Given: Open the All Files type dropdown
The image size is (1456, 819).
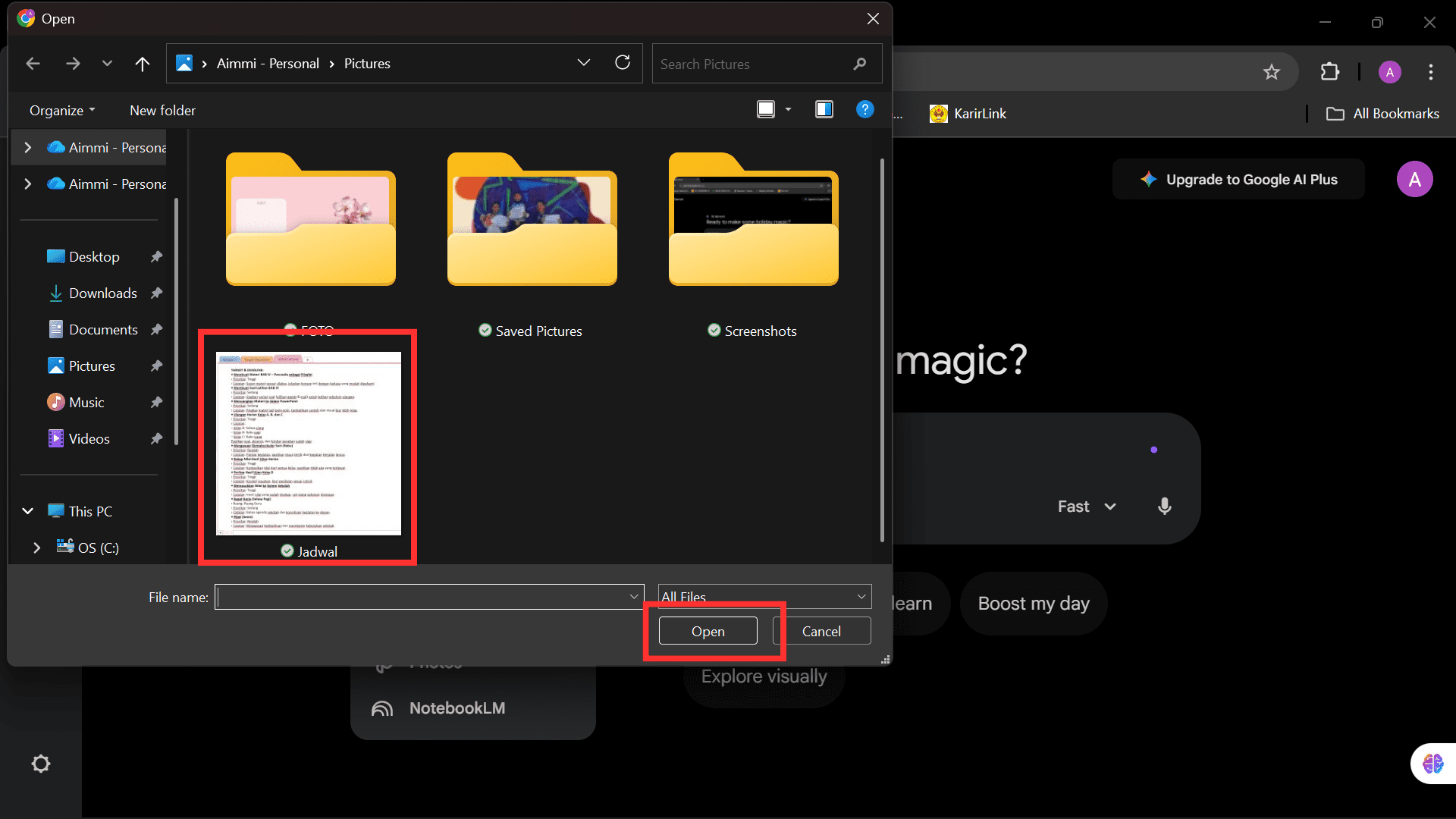Looking at the screenshot, I should tap(764, 597).
